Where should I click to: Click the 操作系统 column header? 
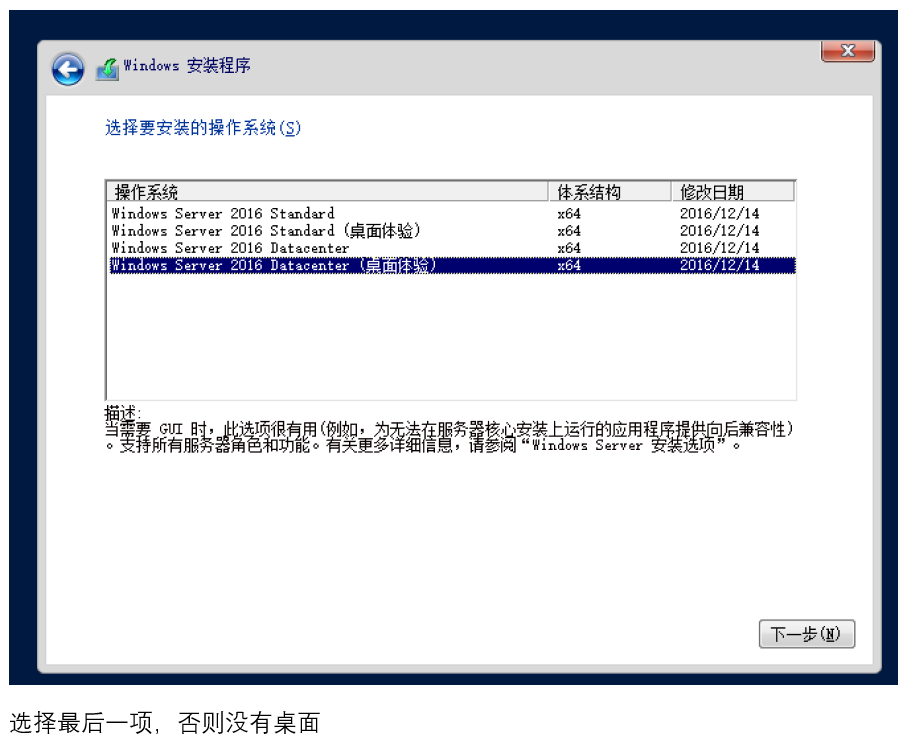(x=328, y=191)
